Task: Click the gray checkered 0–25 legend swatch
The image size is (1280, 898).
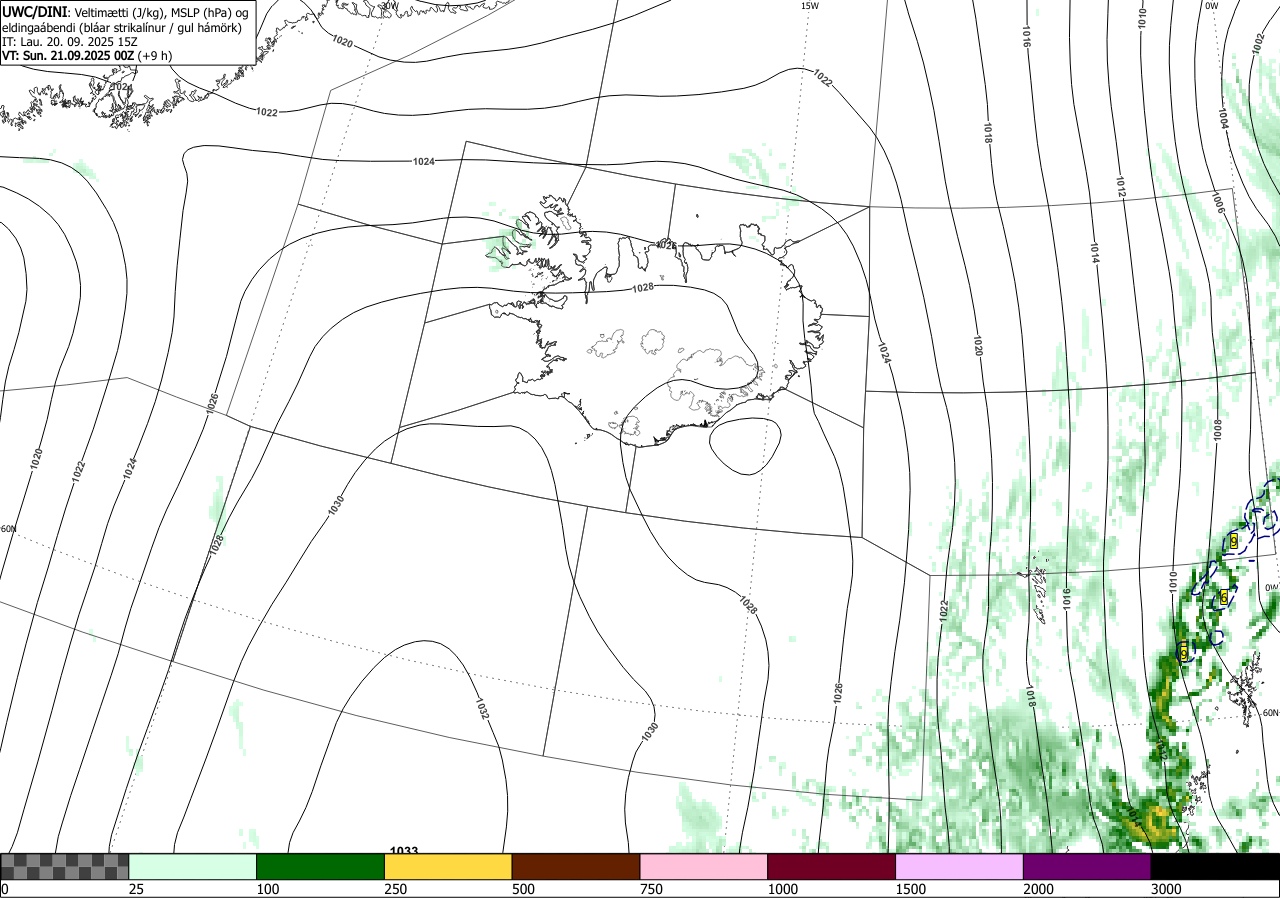Action: [64, 866]
